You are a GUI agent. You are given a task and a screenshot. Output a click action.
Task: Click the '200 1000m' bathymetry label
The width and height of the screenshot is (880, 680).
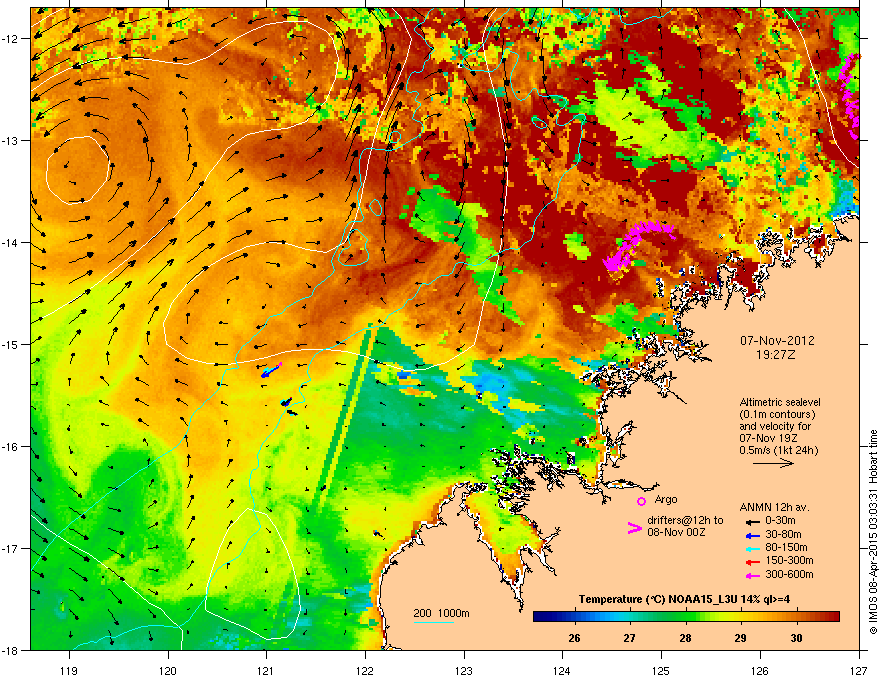[x=441, y=613]
